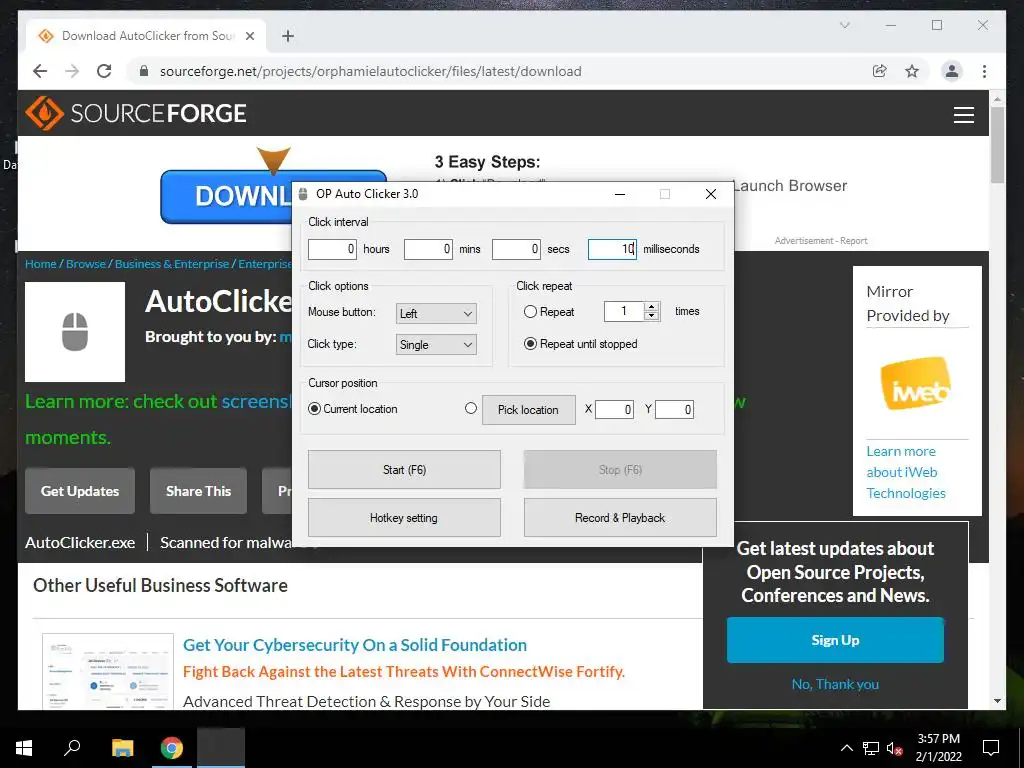Open the Click type dropdown
This screenshot has height=768, width=1024.
(436, 345)
